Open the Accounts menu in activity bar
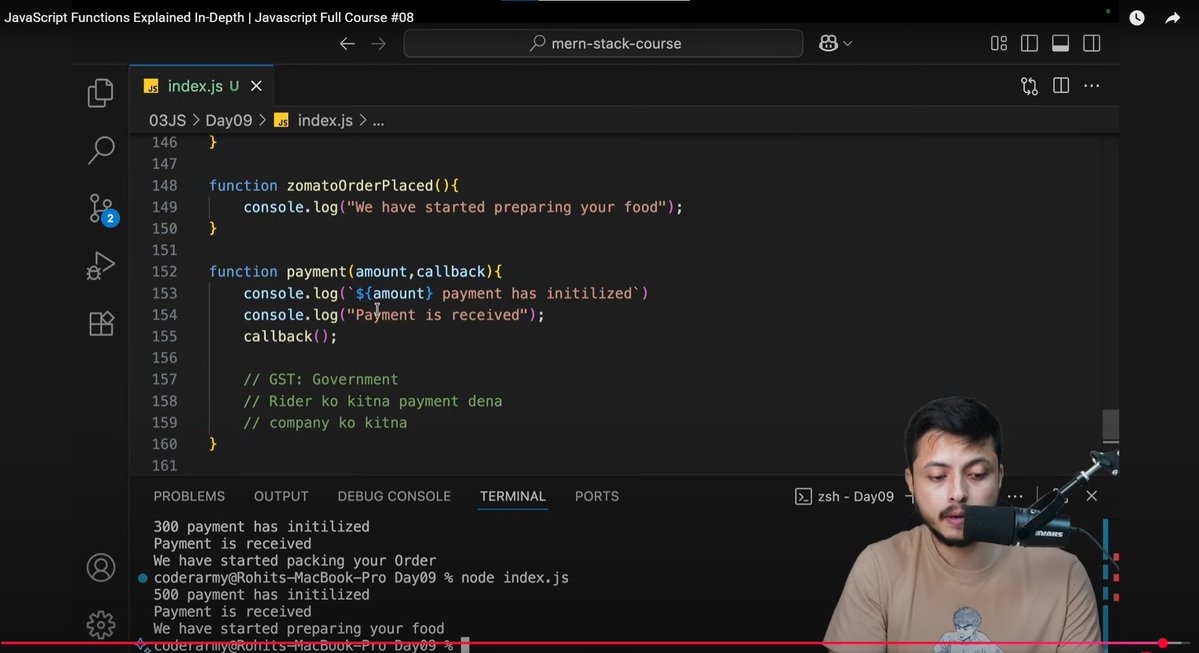This screenshot has height=653, width=1199. point(101,567)
